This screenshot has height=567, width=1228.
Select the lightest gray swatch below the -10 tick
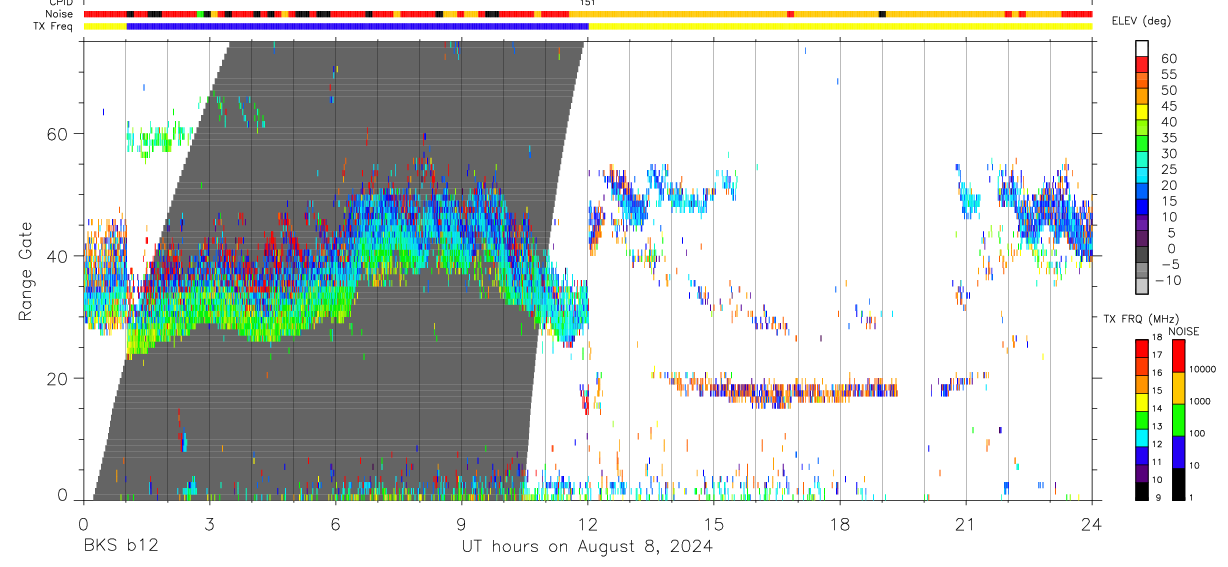pyautogui.click(x=1142, y=285)
